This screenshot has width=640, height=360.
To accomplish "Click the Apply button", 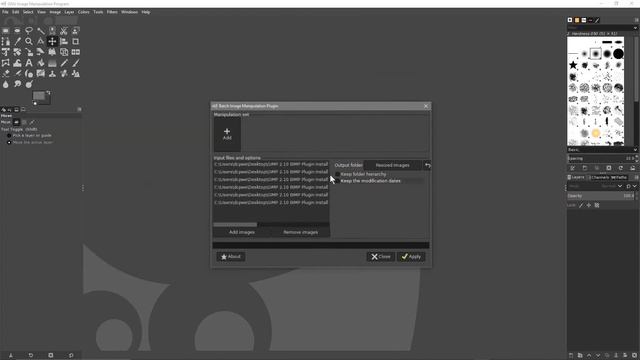I will pos(411,257).
